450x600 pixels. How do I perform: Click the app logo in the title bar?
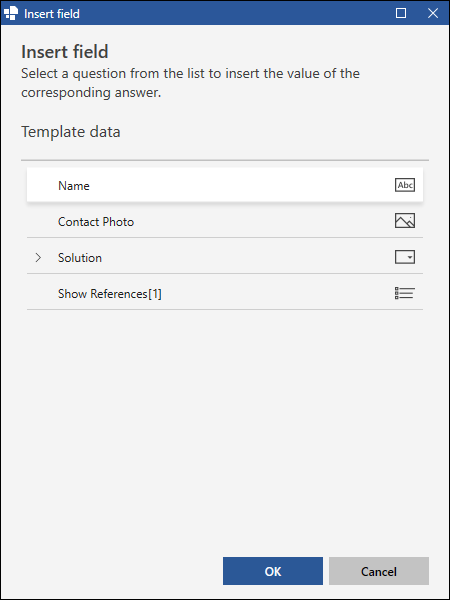11,13
